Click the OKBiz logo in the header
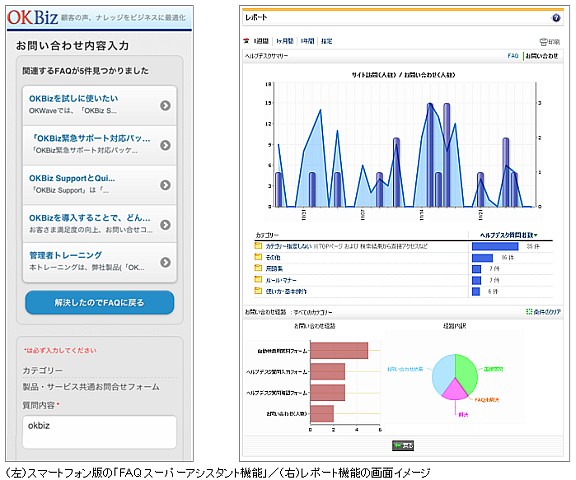576x480 pixels. coord(32,17)
